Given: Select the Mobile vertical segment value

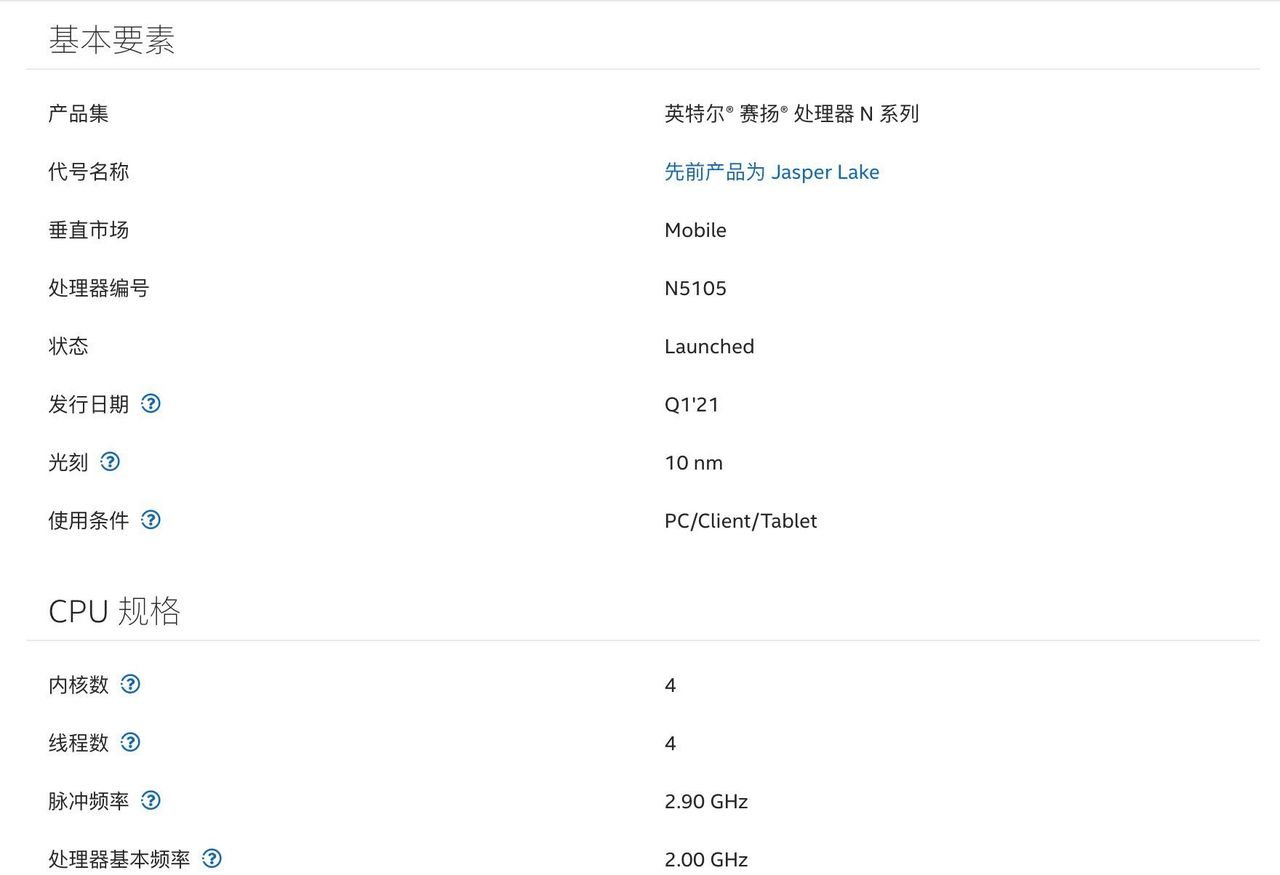Looking at the screenshot, I should click(696, 230).
